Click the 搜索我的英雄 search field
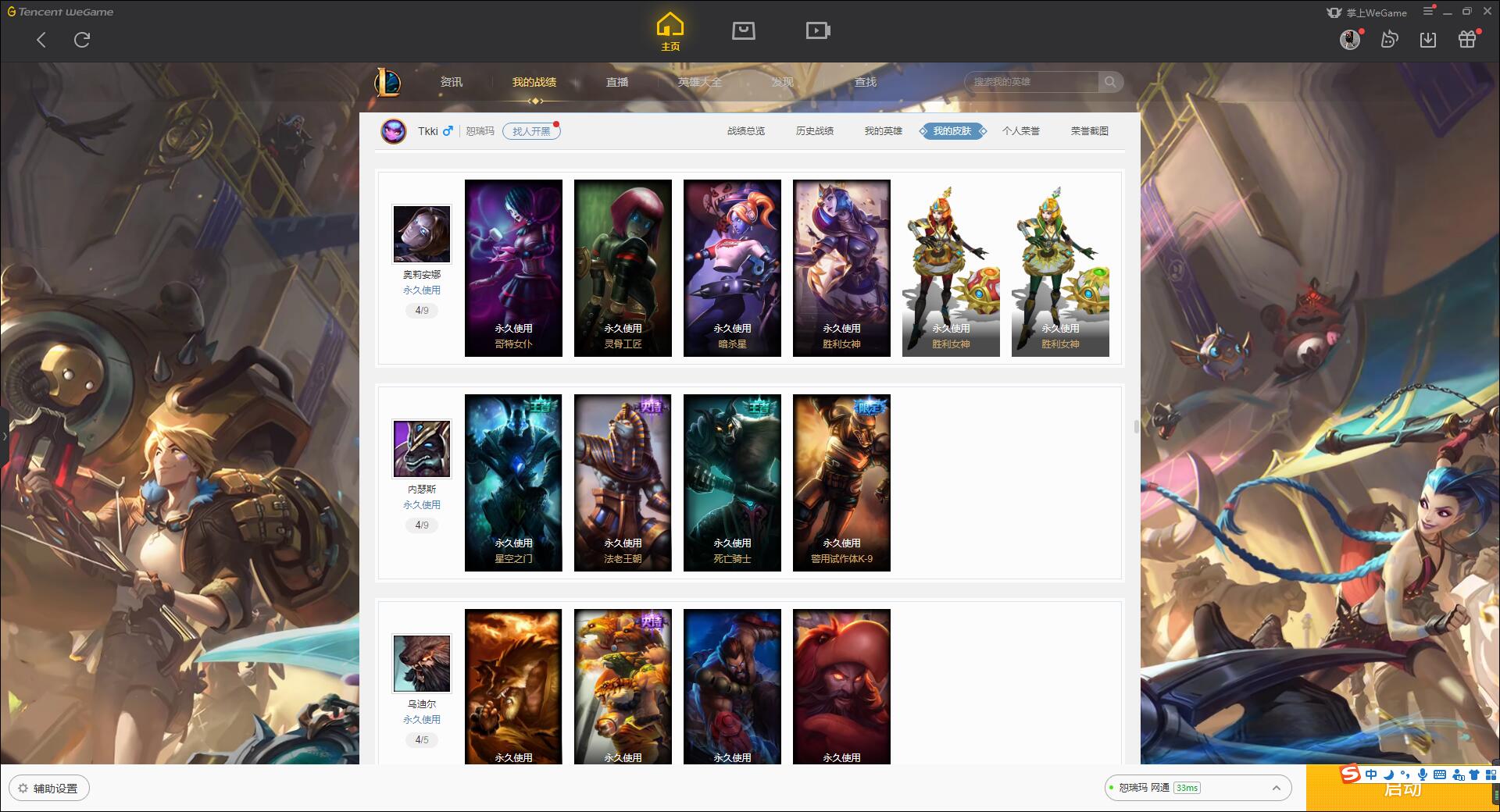 1032,82
